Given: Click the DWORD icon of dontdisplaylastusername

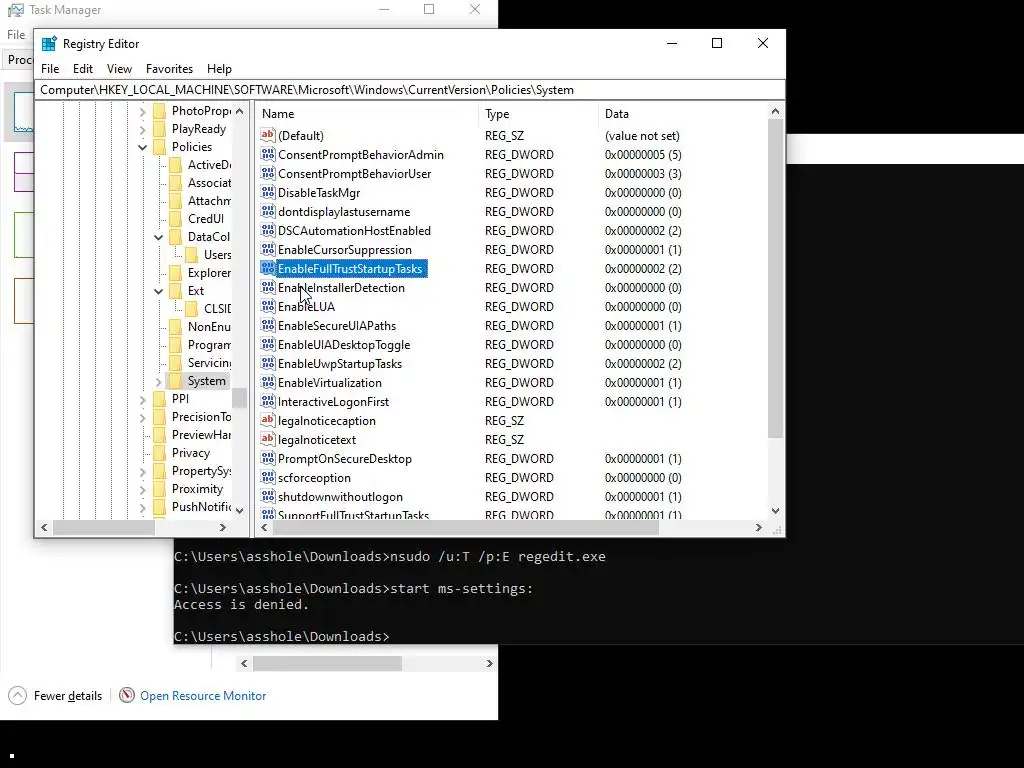Looking at the screenshot, I should [x=268, y=212].
